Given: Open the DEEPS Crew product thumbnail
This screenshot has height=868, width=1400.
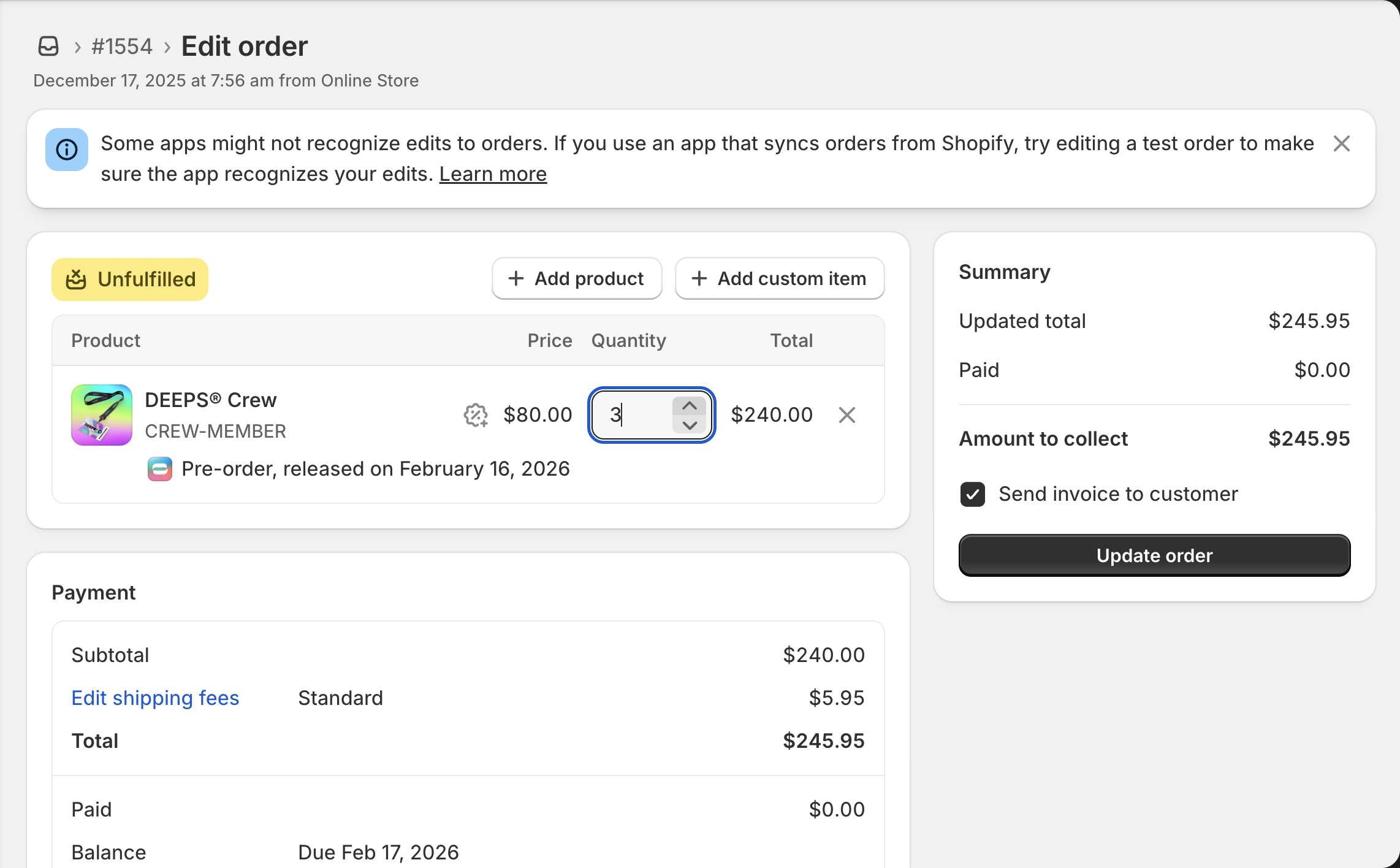Looking at the screenshot, I should coord(102,415).
